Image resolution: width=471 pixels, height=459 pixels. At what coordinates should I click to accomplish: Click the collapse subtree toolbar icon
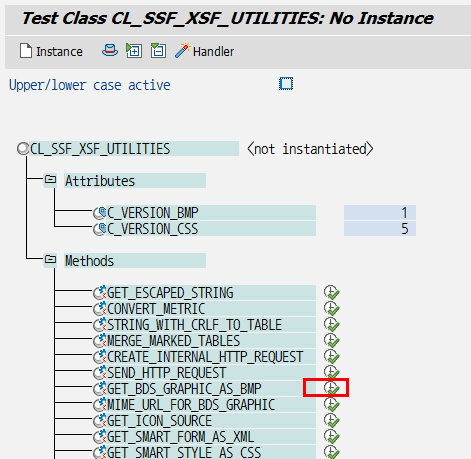[x=158, y=51]
